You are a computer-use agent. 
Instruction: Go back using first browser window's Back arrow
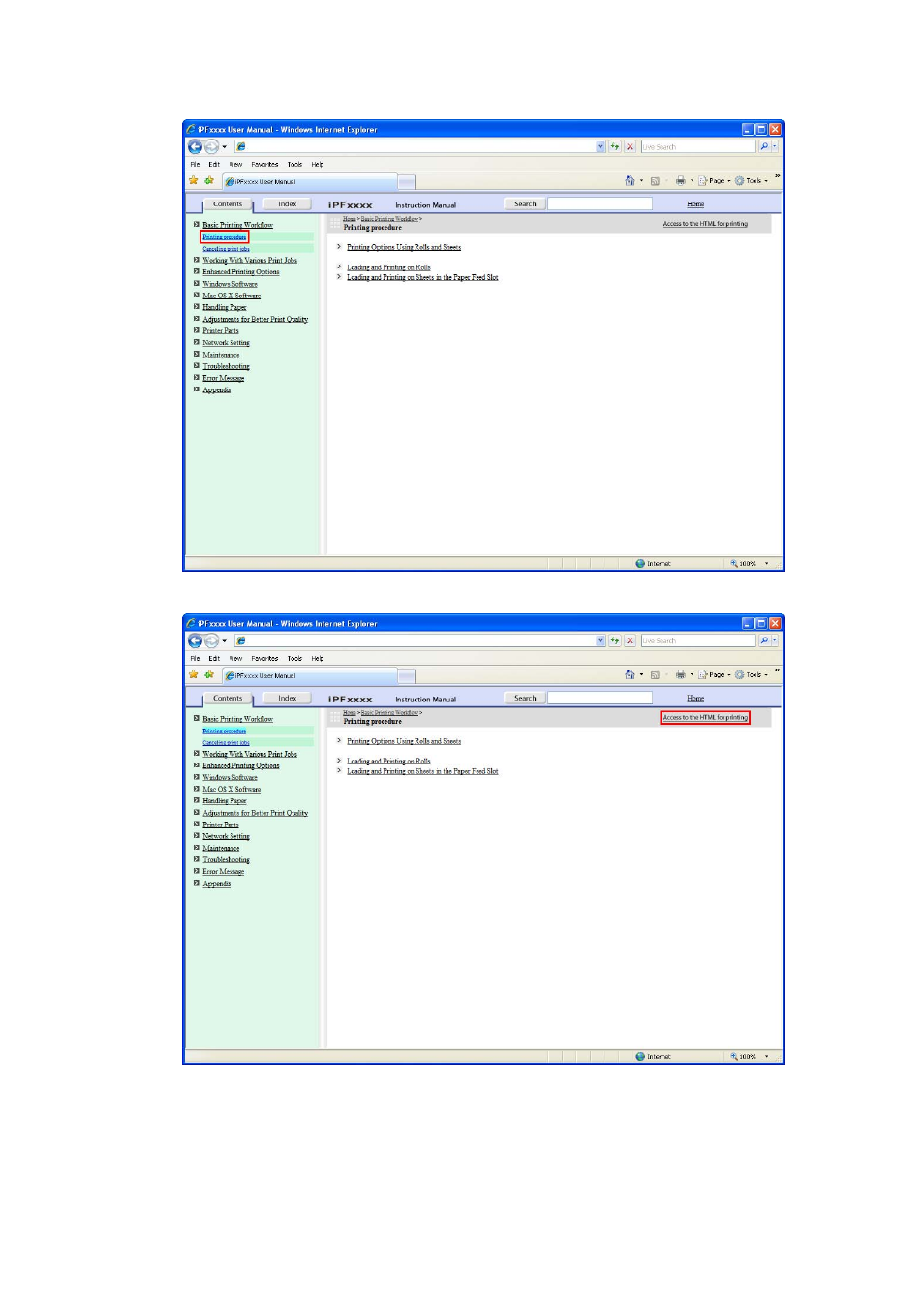tap(195, 147)
